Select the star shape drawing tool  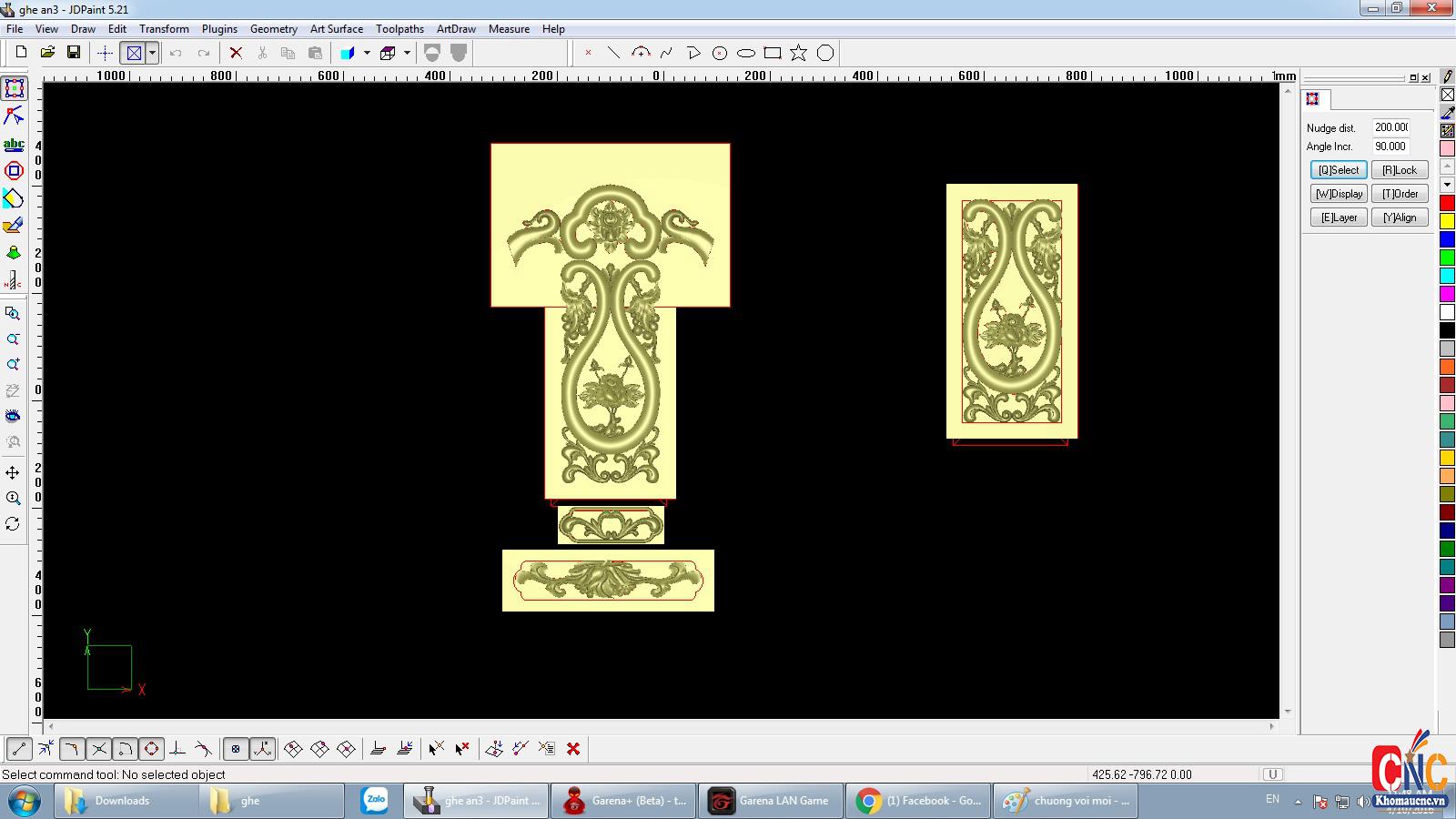(x=798, y=53)
